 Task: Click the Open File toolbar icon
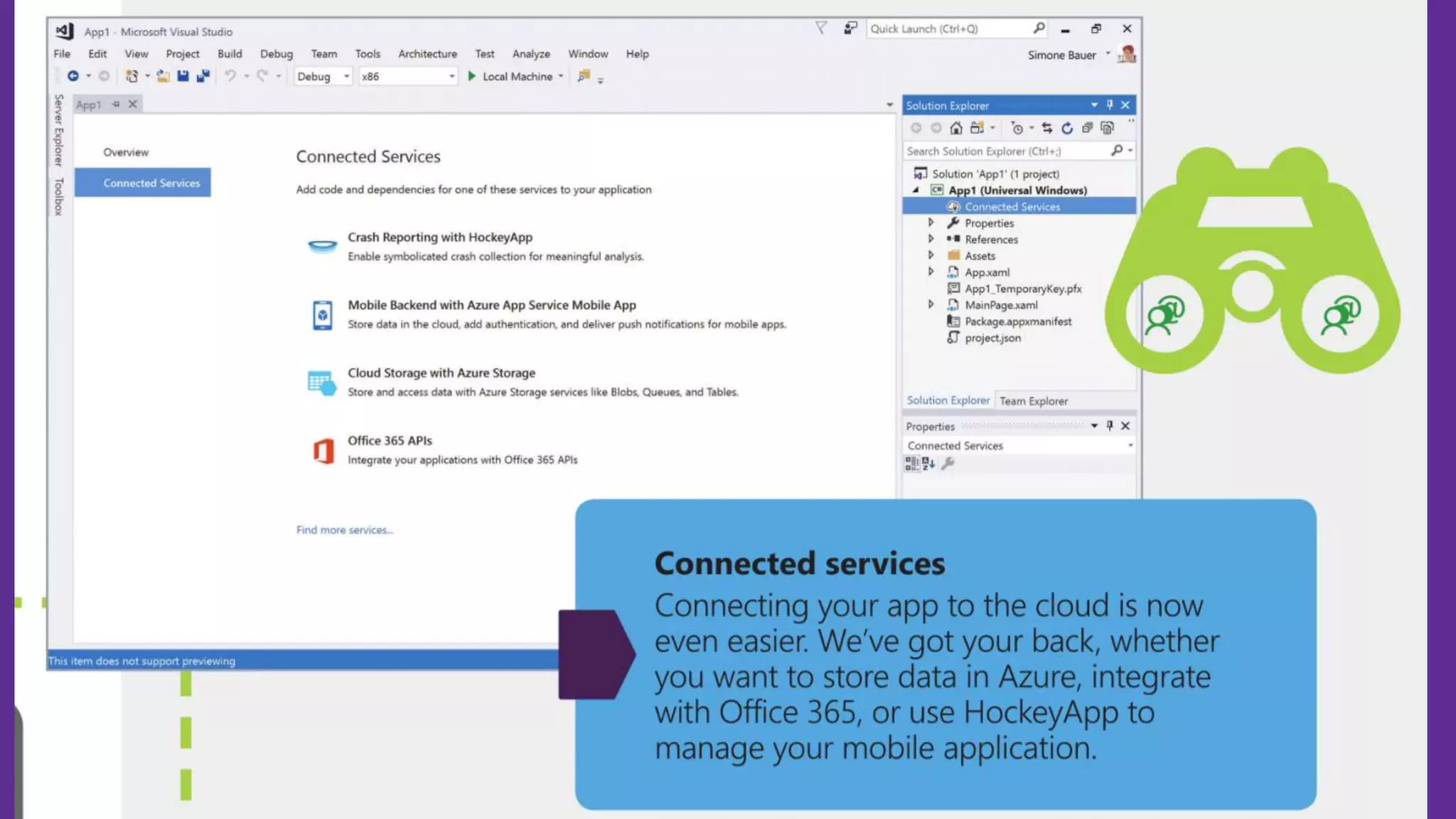(163, 76)
